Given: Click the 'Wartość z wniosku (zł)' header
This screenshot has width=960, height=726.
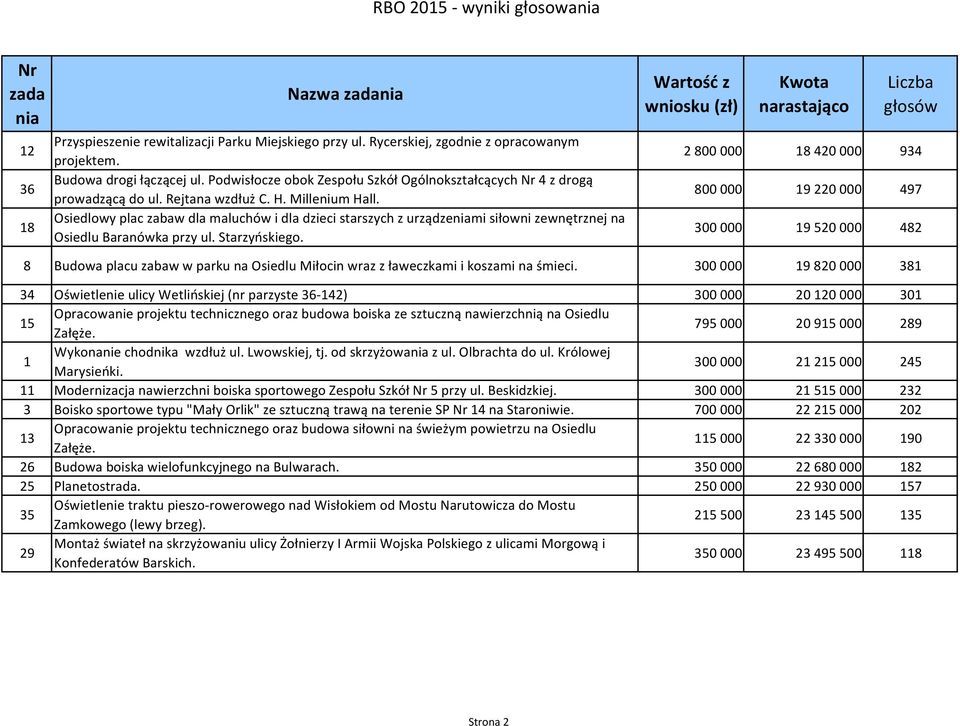Looking at the screenshot, I should click(691, 94).
